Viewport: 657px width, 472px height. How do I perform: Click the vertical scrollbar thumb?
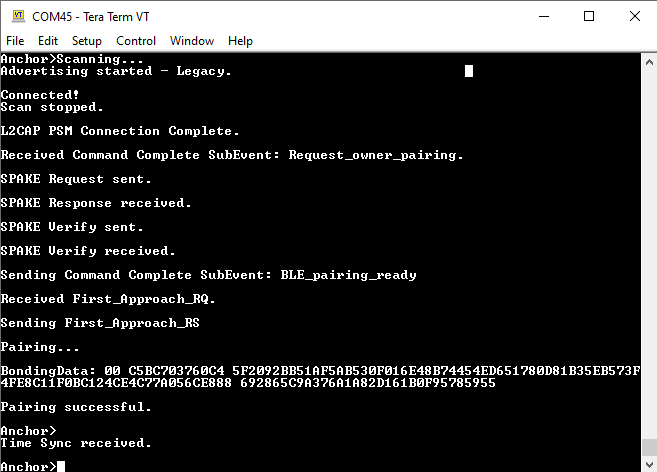[648, 444]
